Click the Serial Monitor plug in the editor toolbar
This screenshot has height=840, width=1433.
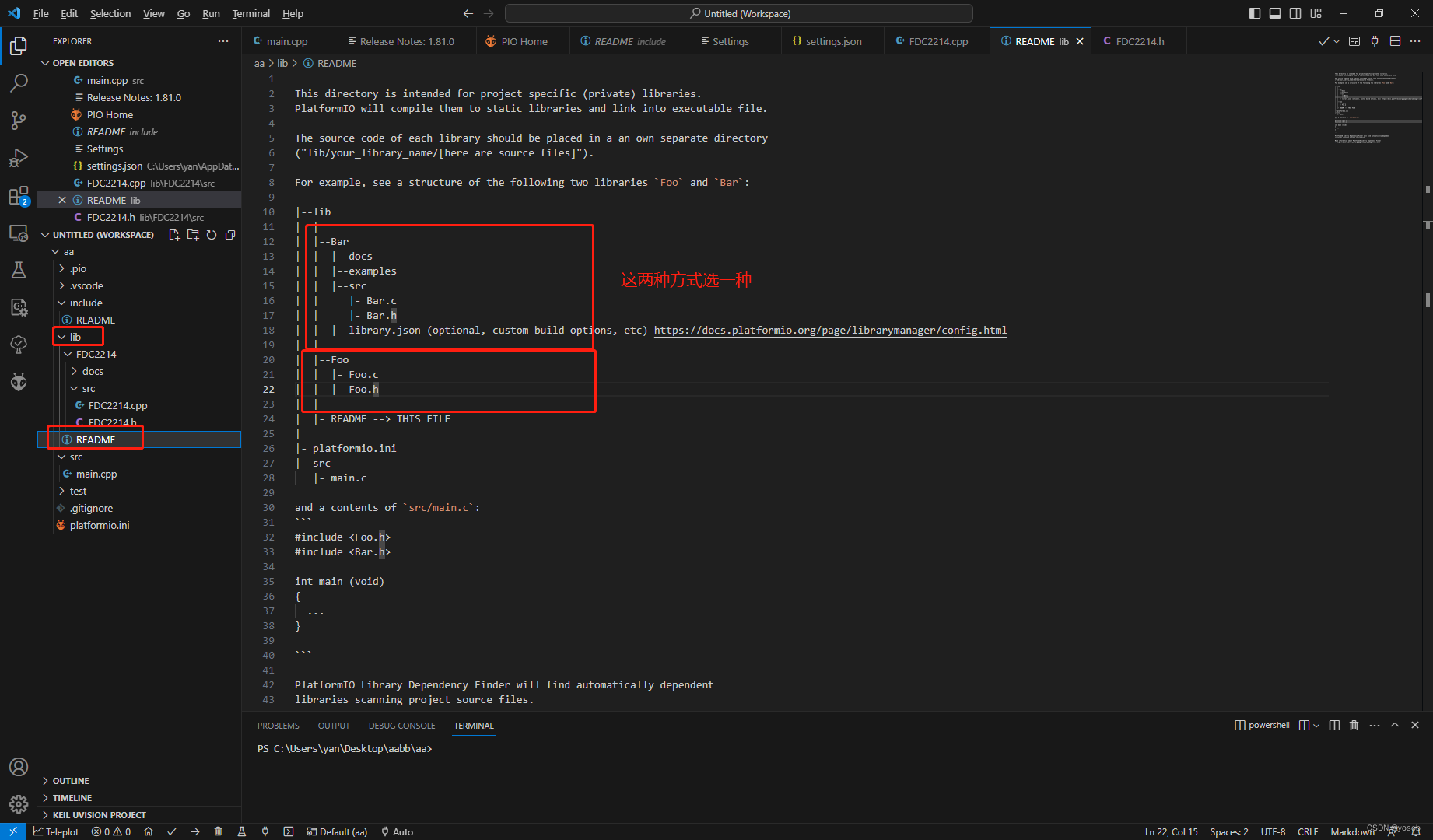click(1375, 41)
